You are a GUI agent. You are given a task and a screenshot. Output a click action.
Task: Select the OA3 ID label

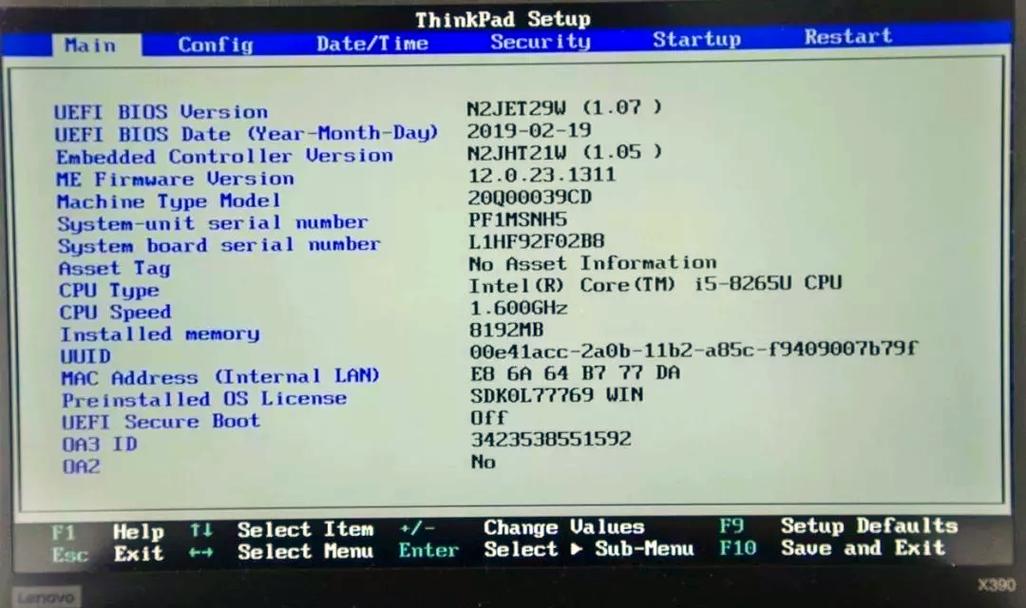[99, 444]
